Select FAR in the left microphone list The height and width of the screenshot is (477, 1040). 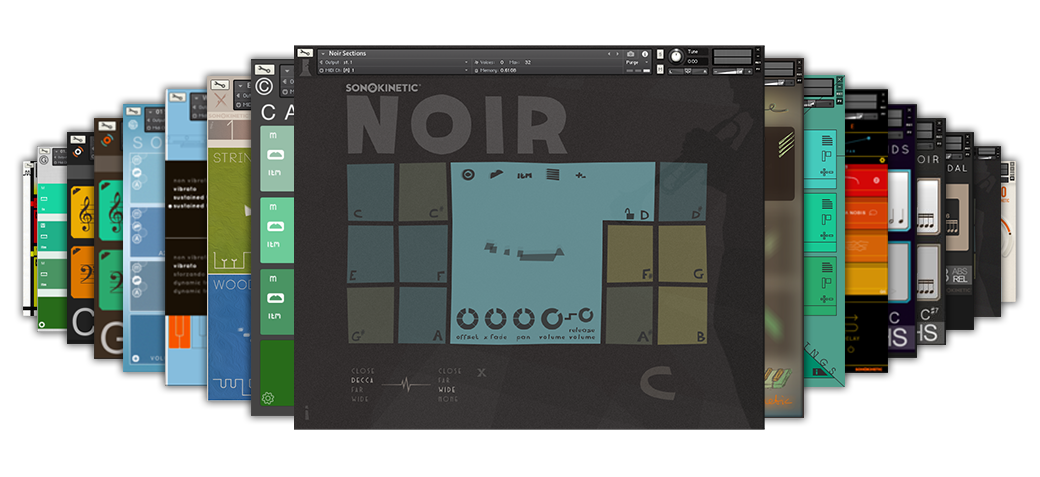click(x=358, y=390)
